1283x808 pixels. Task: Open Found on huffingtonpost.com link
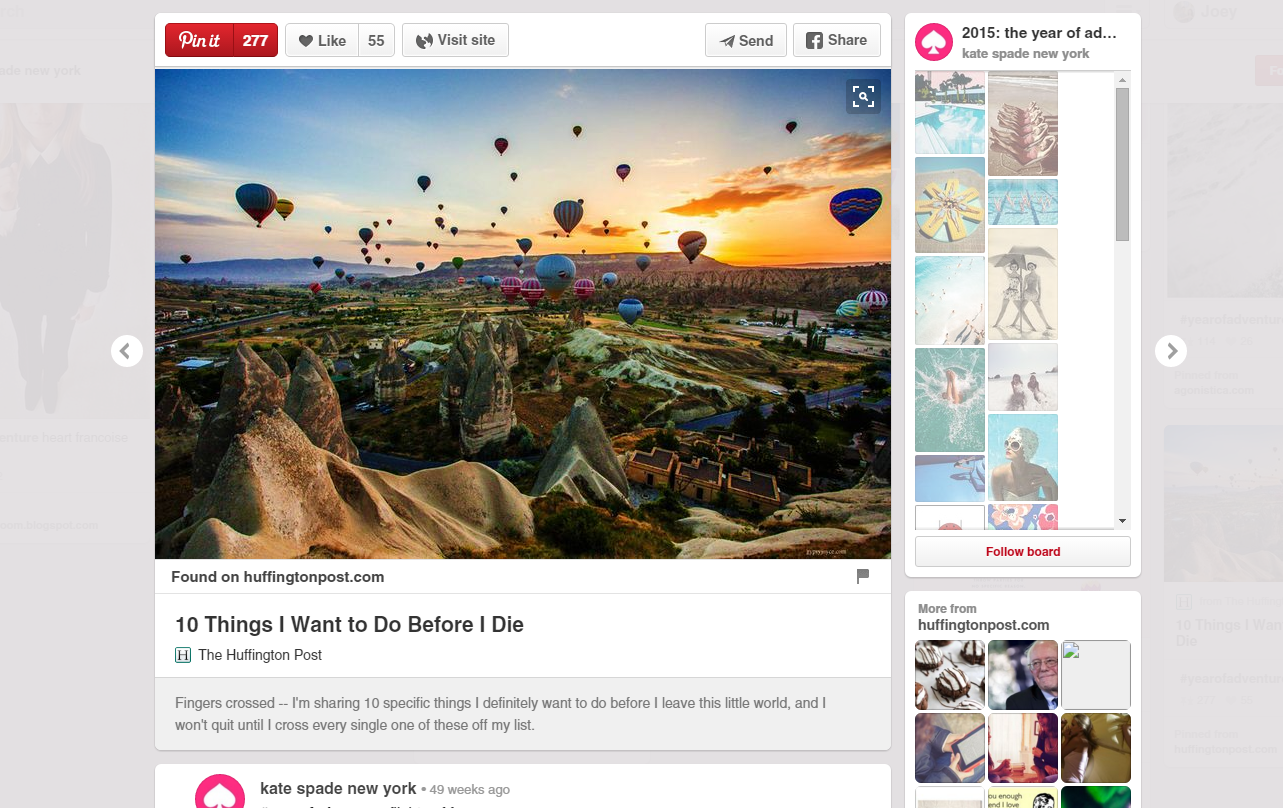(277, 577)
